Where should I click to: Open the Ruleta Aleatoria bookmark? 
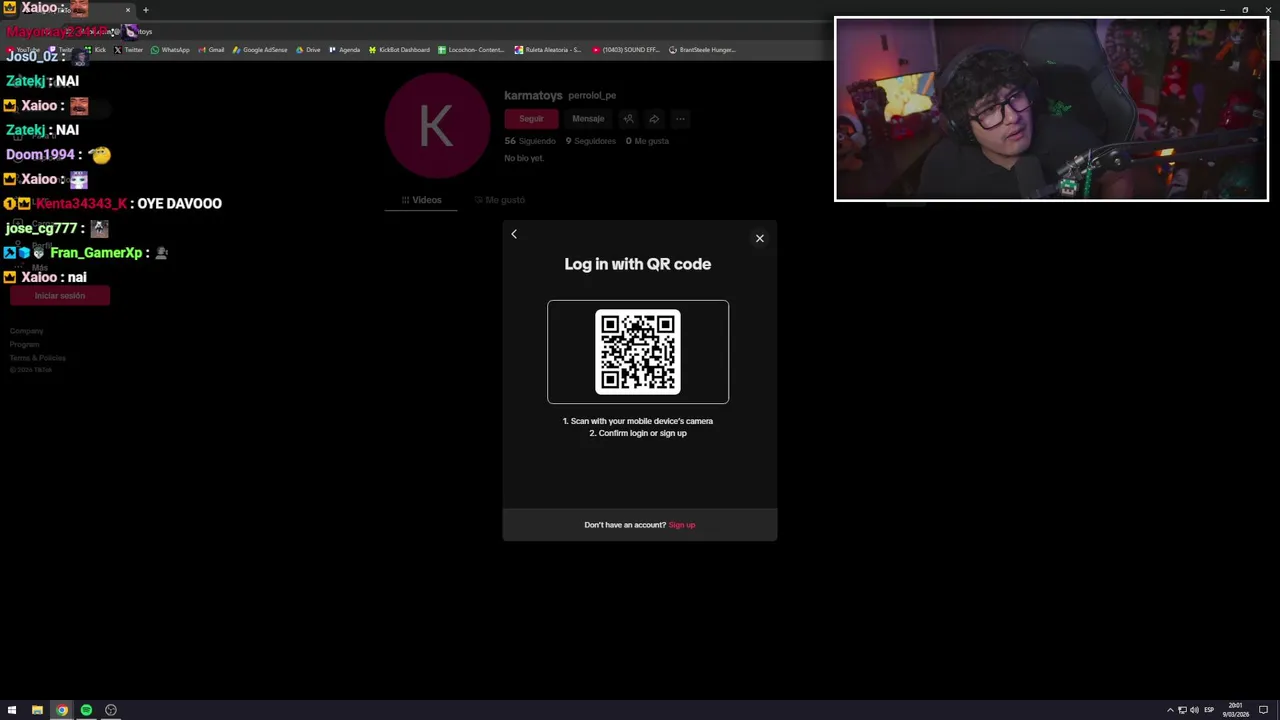tap(548, 50)
